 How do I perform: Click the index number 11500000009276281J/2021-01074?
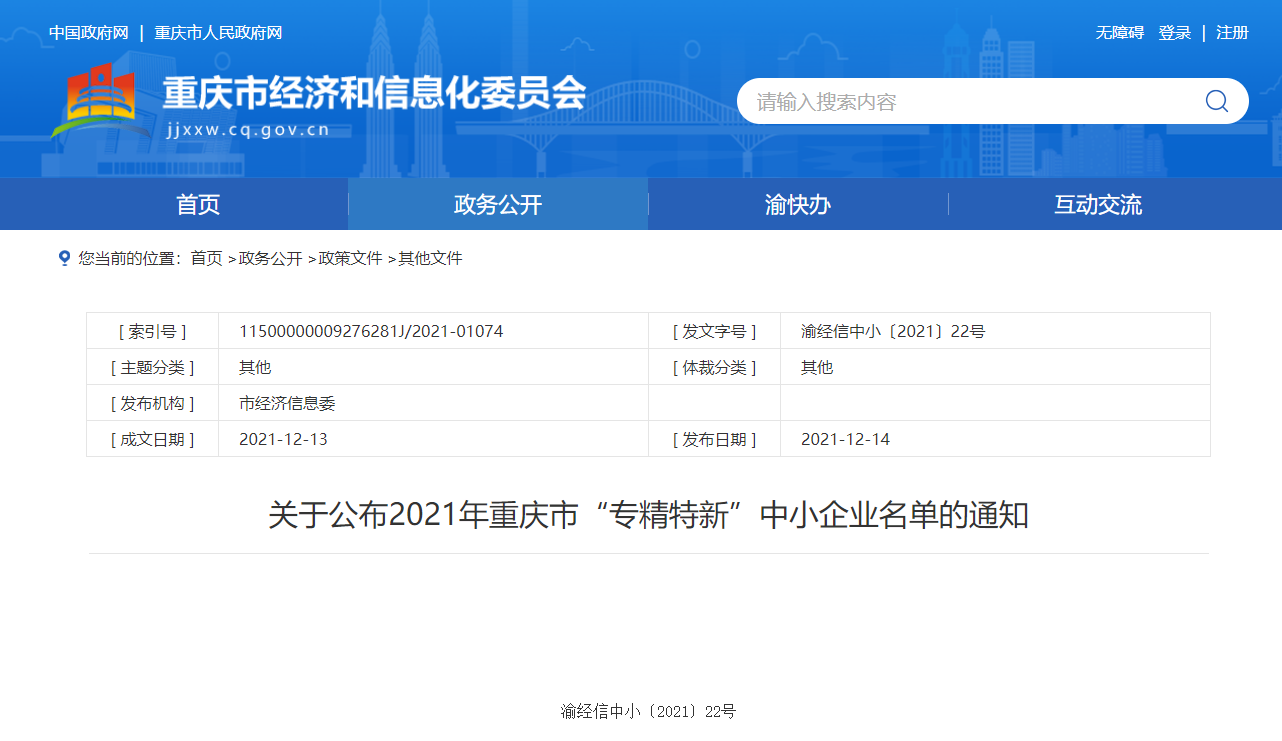click(x=371, y=331)
